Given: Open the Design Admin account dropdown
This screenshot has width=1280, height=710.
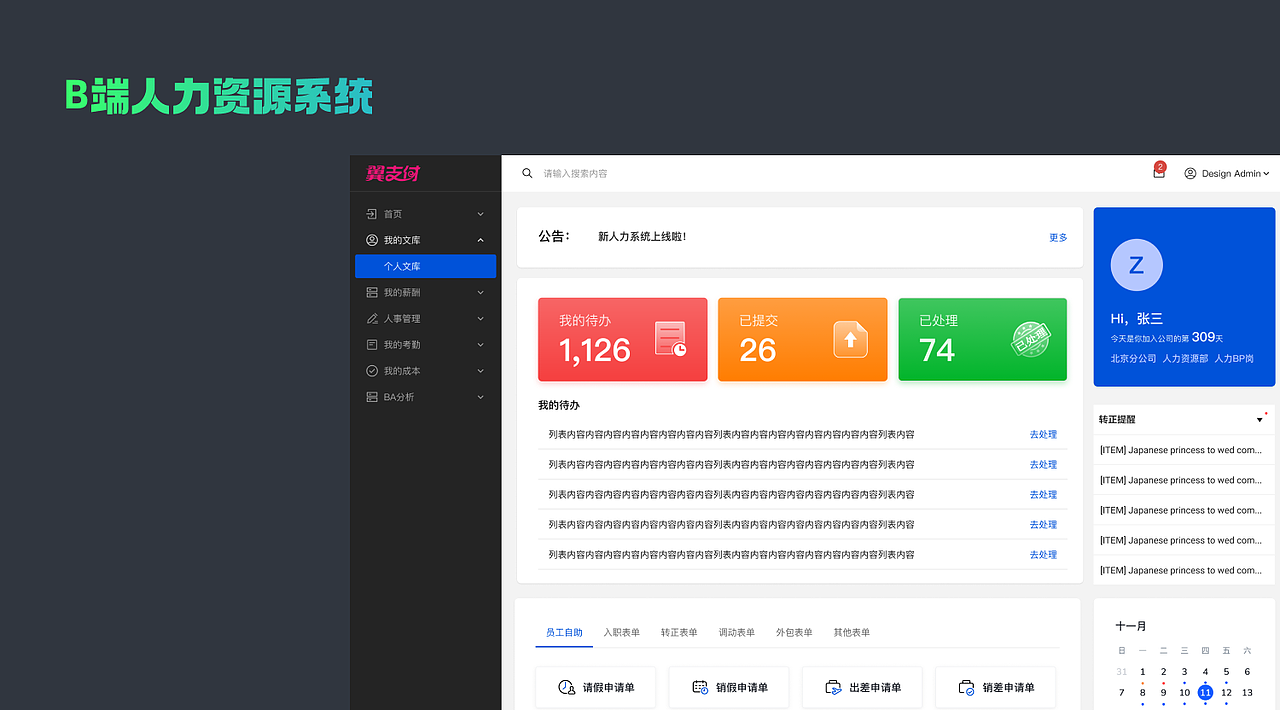Looking at the screenshot, I should pos(1227,173).
